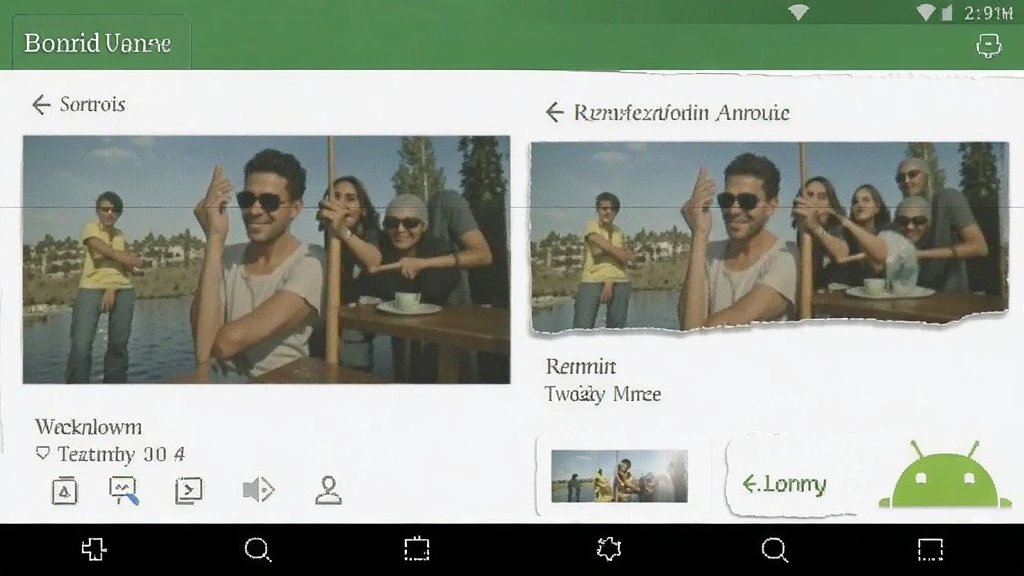This screenshot has height=576, width=1024.
Task: Go back using the arrow beside "Sortrois"
Action: 41,104
